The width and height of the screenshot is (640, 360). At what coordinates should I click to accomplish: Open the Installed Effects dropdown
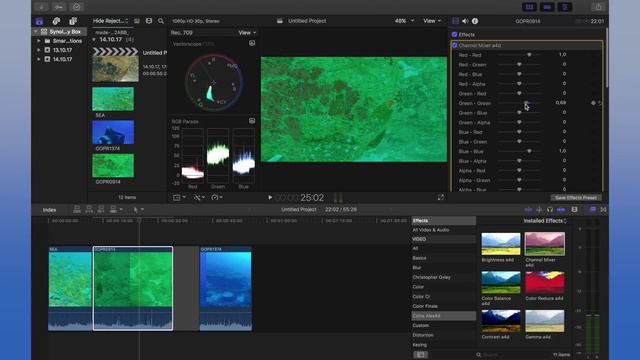545,221
